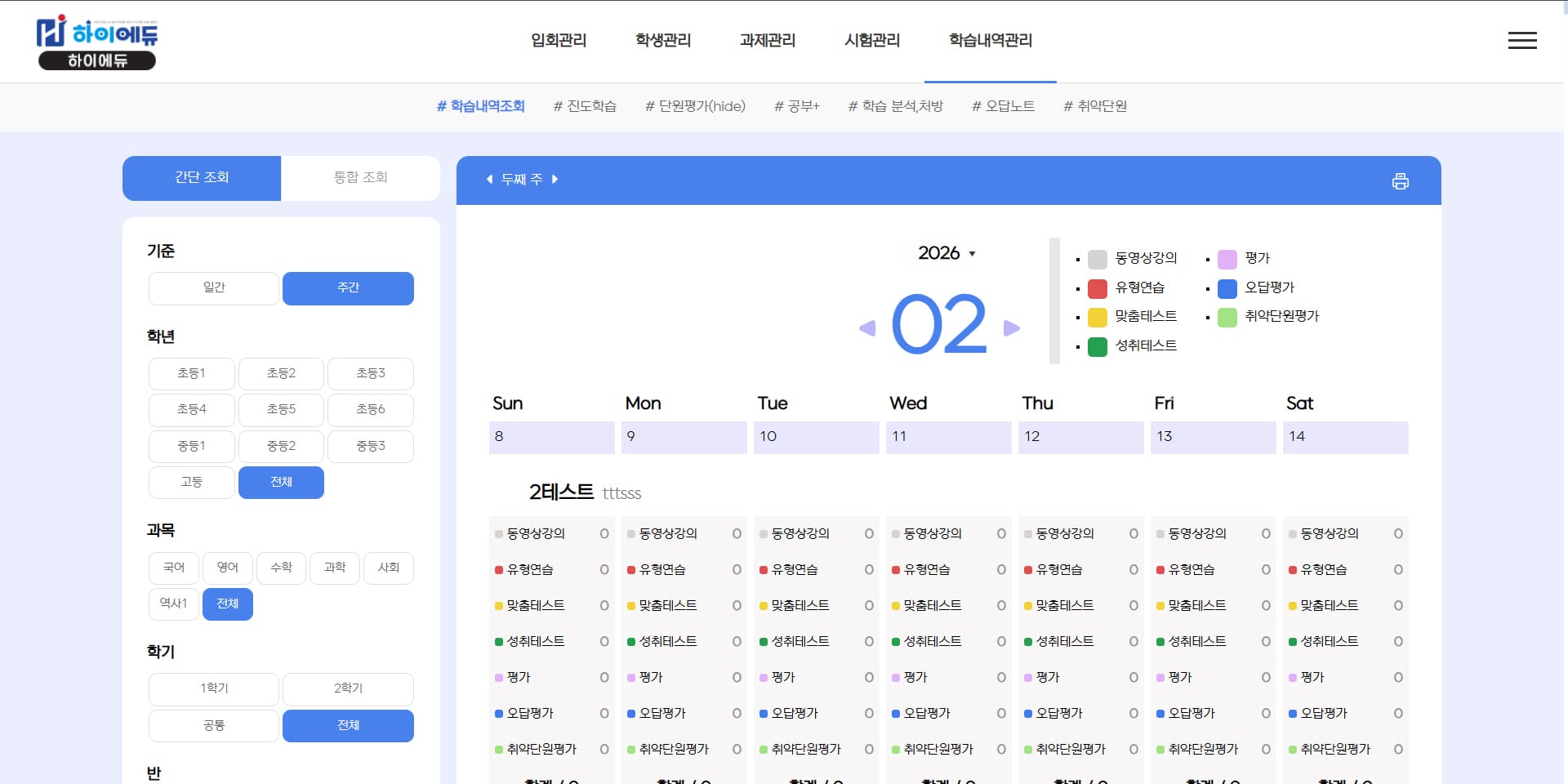
Task: Expand the 시험관리 main menu
Action: point(871,41)
